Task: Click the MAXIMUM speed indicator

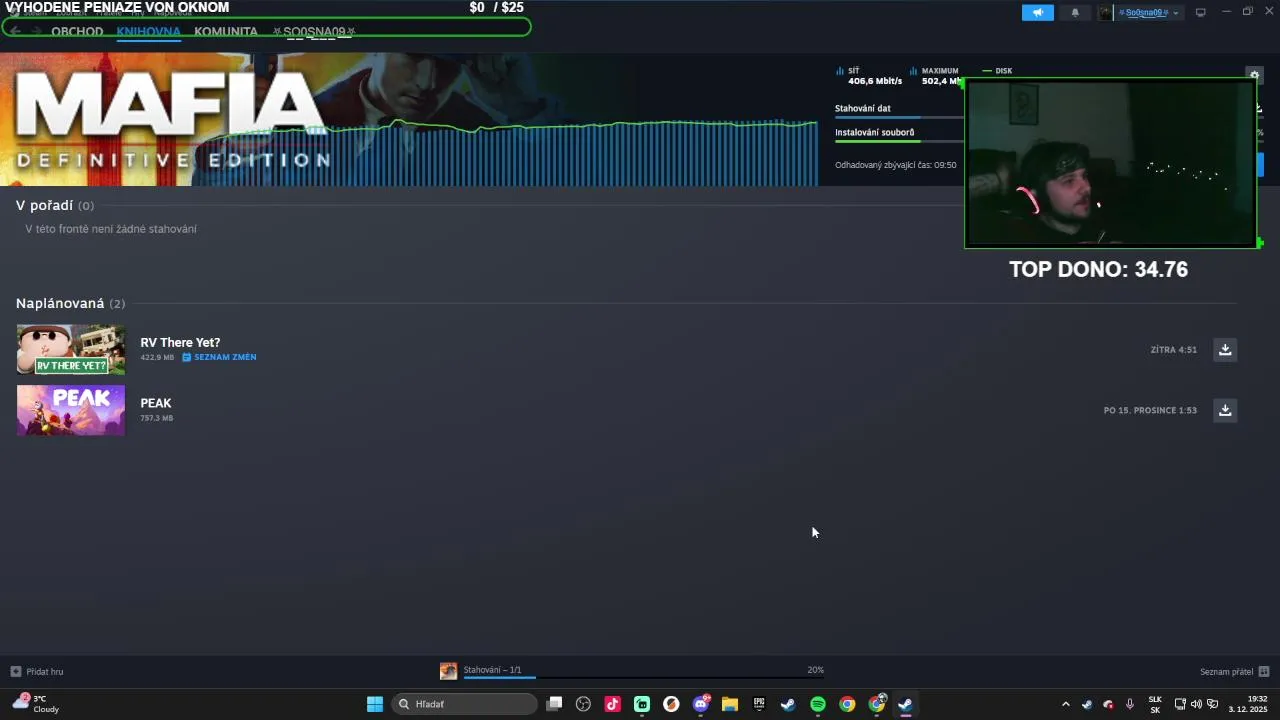Action: click(x=935, y=76)
